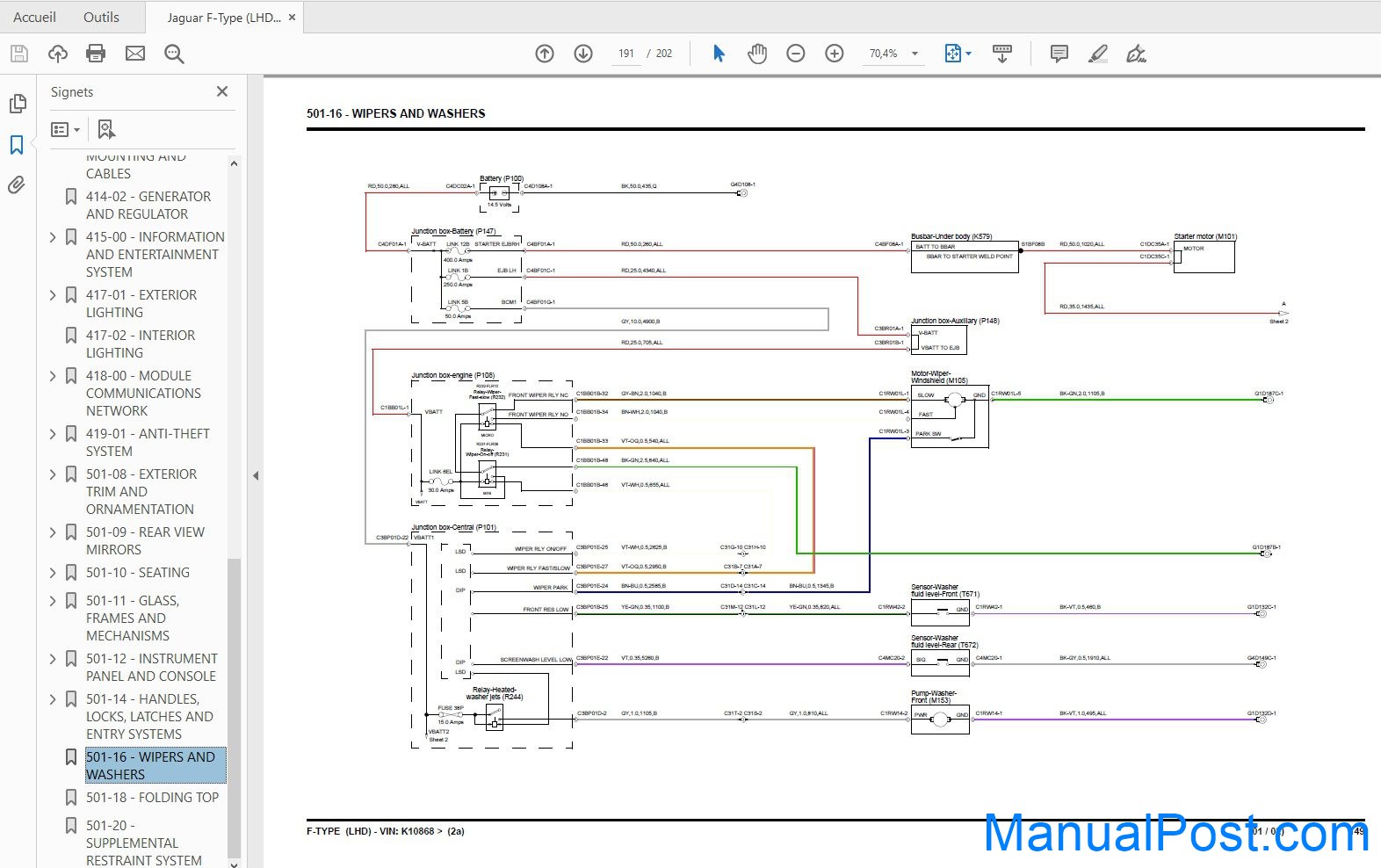Switch to Outils tab

[x=101, y=17]
